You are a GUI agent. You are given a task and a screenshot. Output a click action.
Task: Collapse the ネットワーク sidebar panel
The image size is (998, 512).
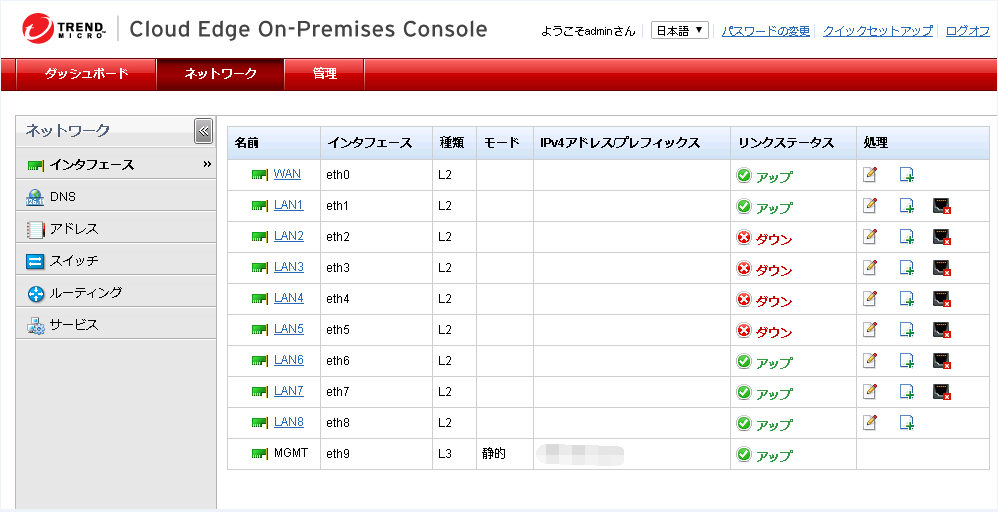click(x=203, y=131)
